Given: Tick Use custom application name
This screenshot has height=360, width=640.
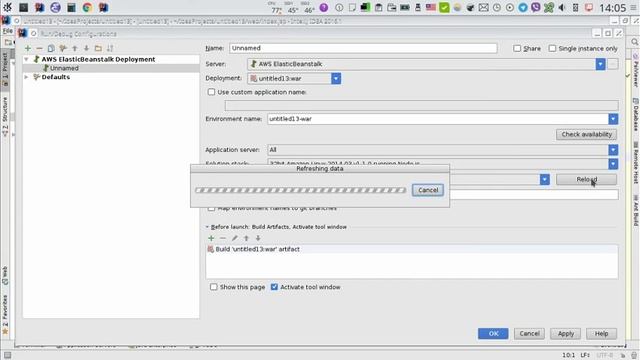Looking at the screenshot, I should [211, 92].
